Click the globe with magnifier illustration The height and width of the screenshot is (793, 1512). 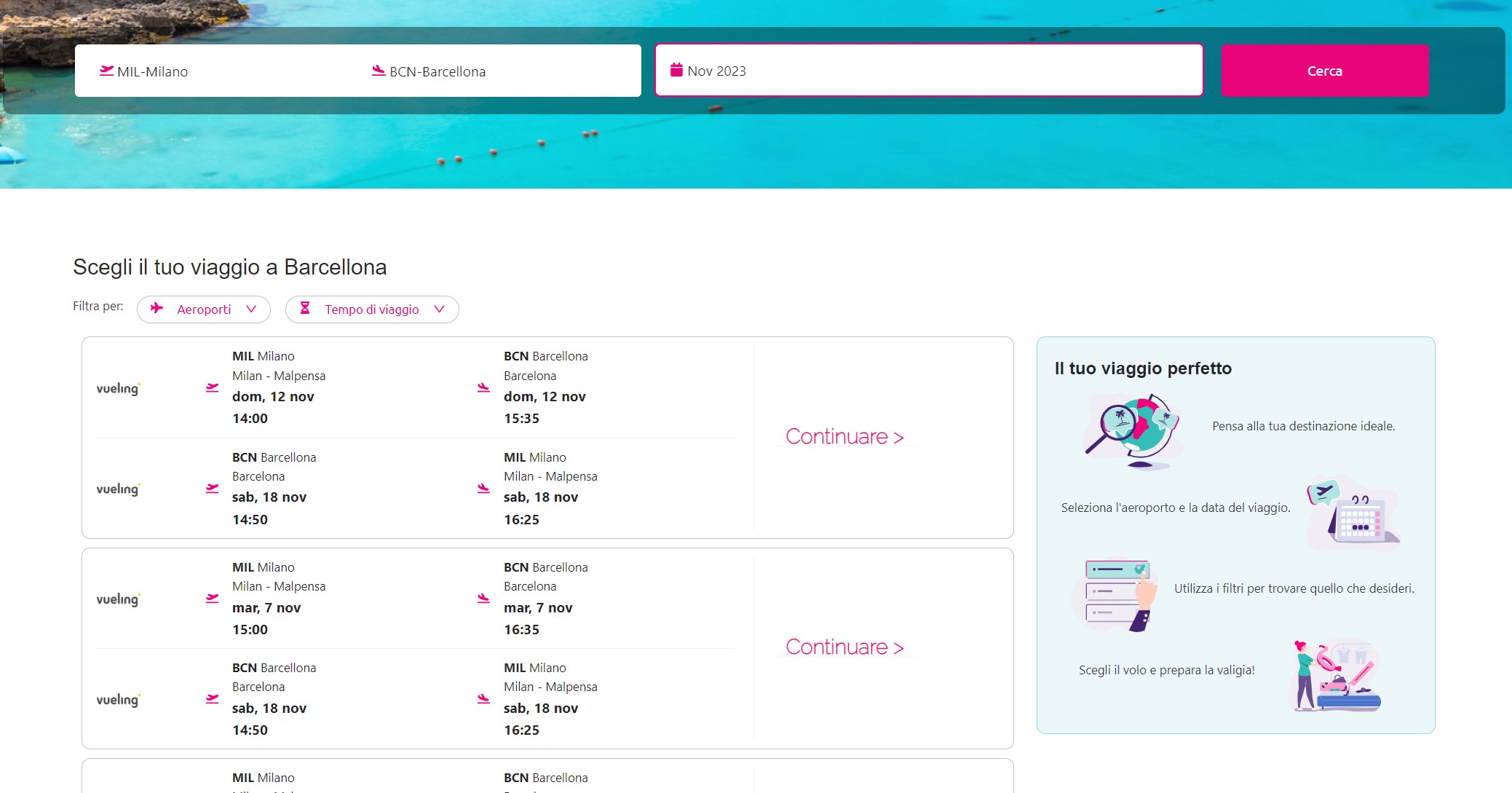coord(1132,431)
